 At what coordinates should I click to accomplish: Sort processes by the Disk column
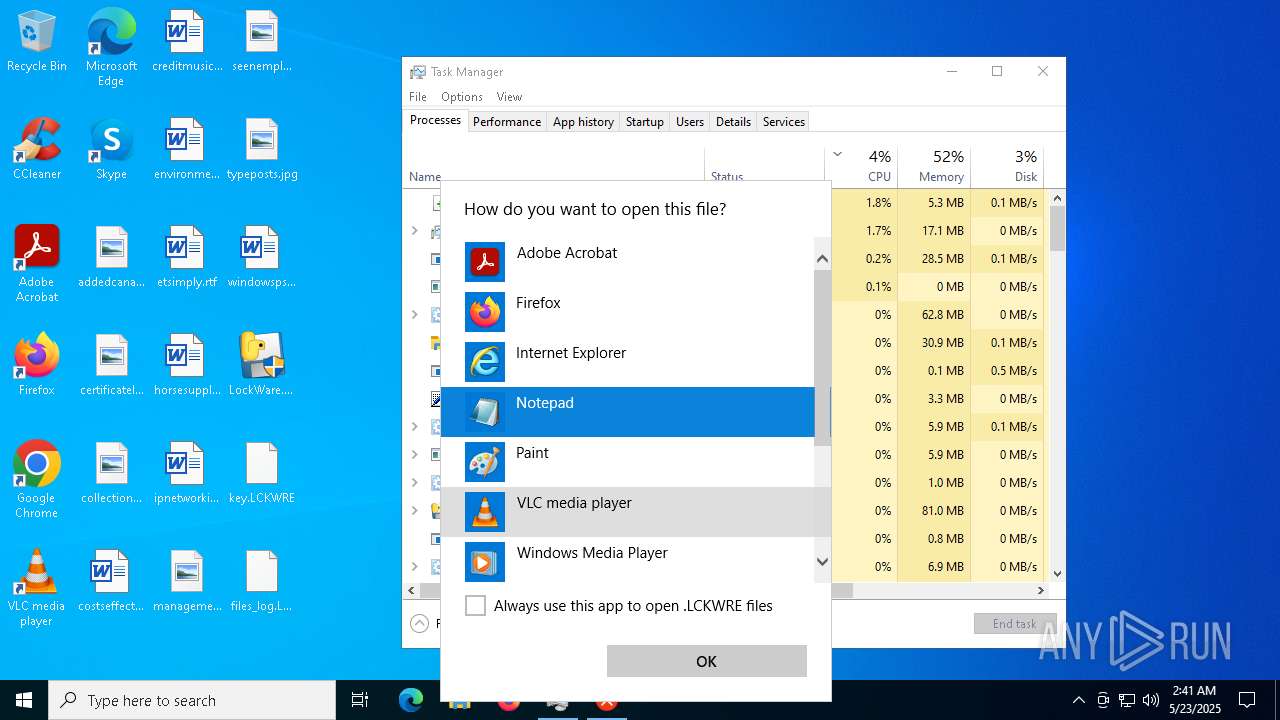click(x=1007, y=167)
